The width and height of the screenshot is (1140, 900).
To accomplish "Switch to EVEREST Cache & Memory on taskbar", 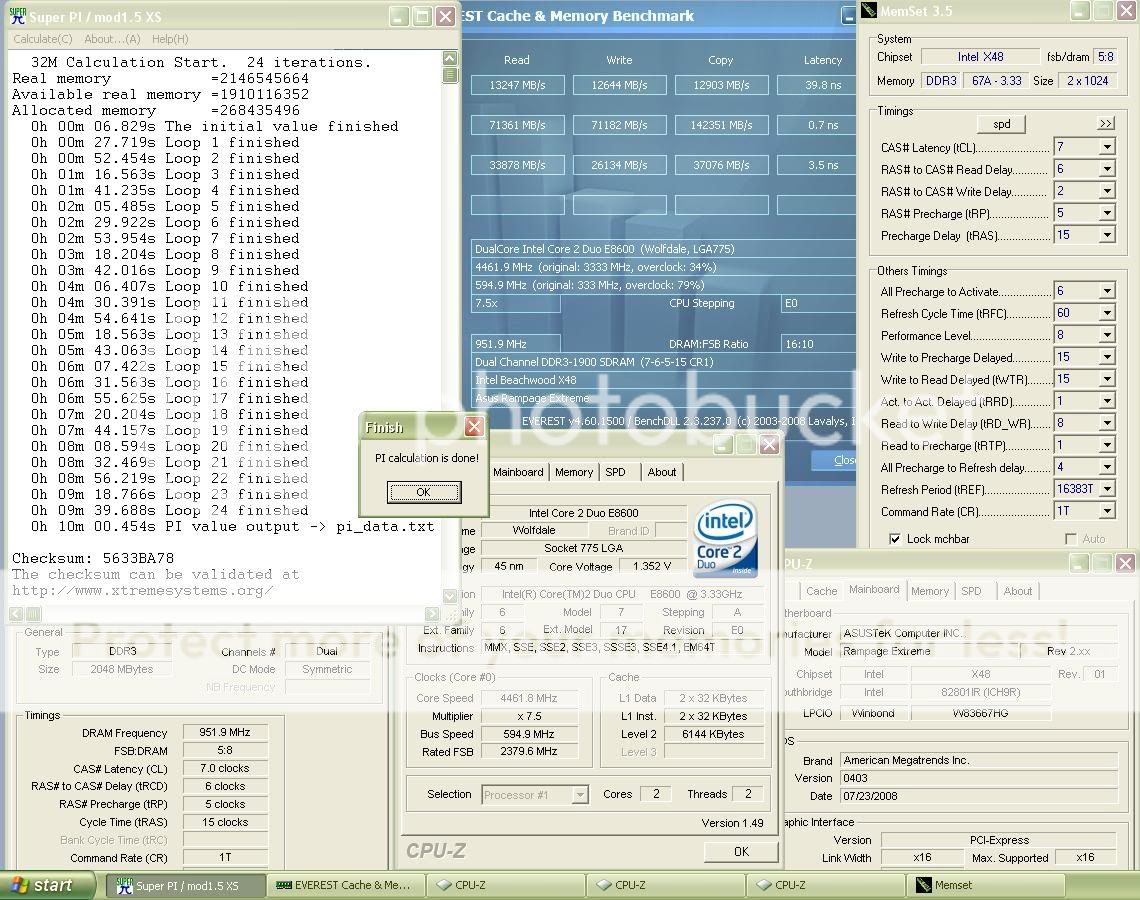I will pyautogui.click(x=345, y=885).
